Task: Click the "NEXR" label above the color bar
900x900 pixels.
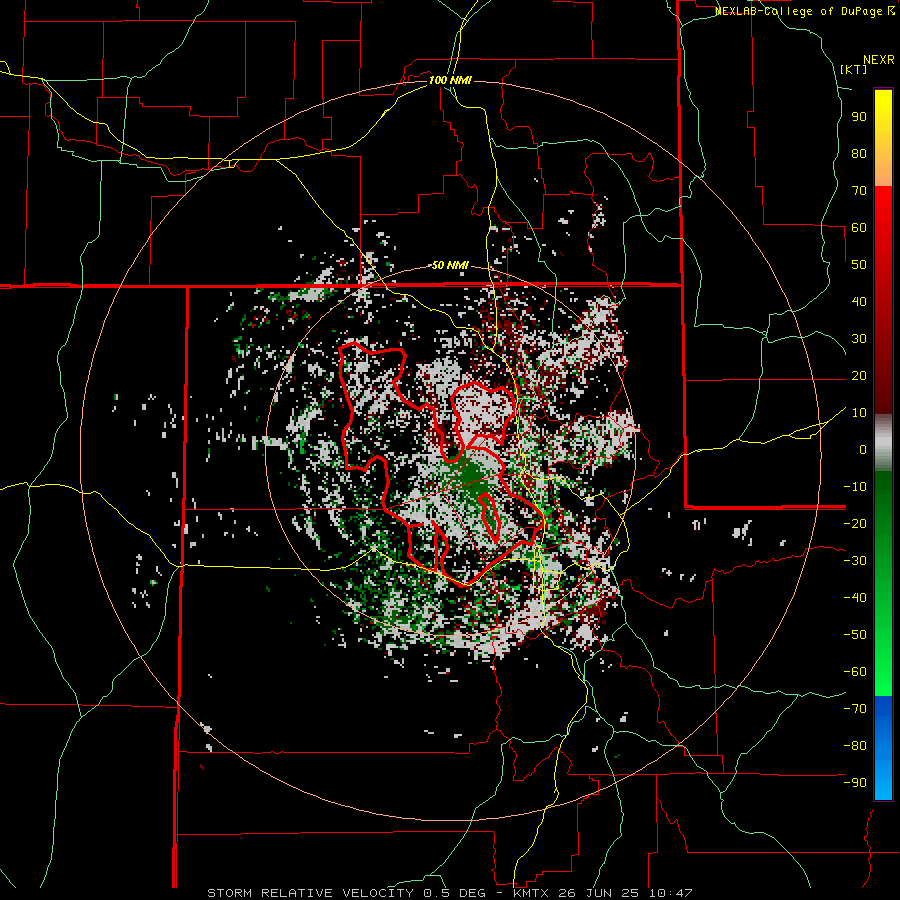Action: pos(879,60)
